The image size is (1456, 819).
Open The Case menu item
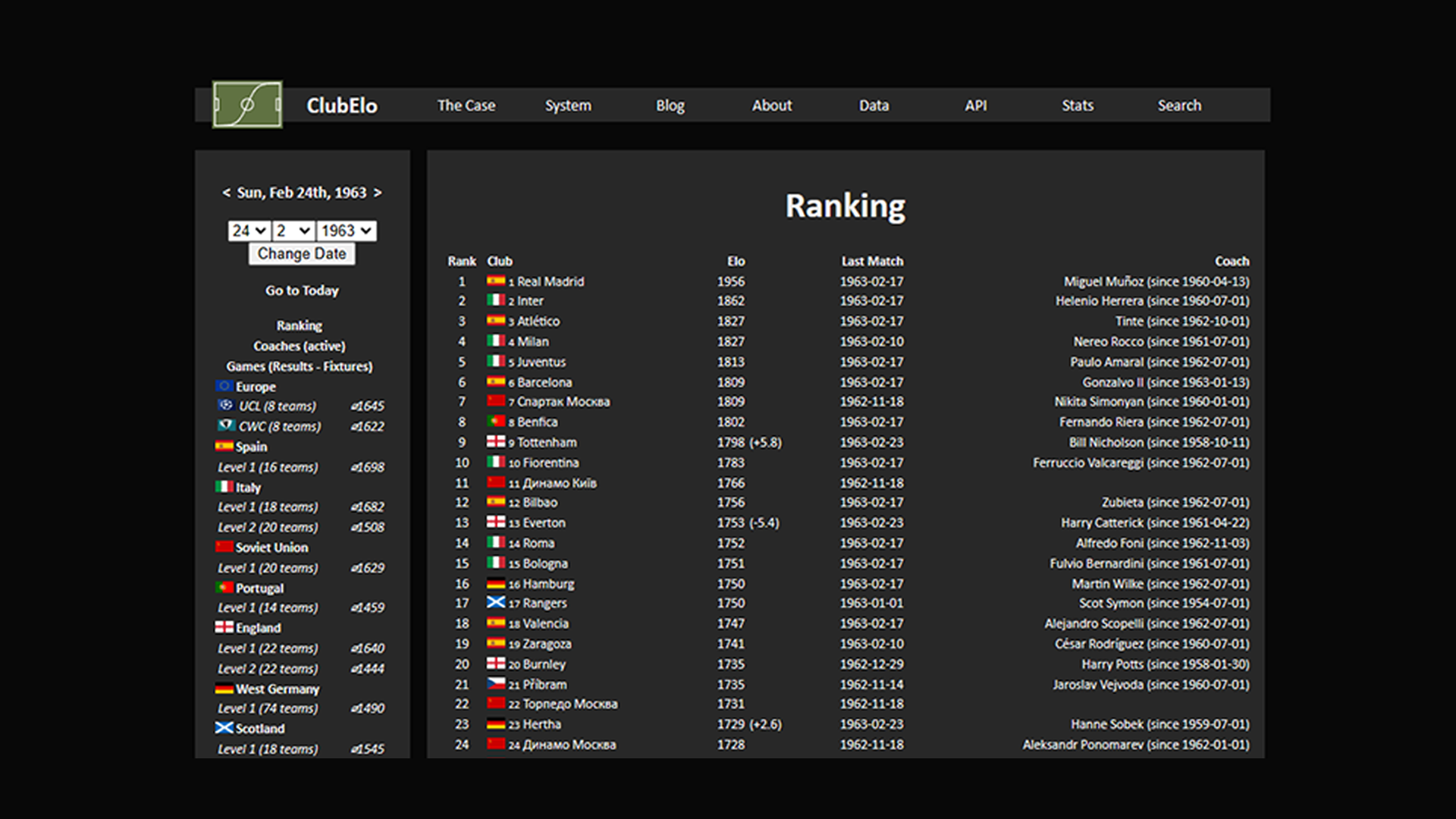pos(466,105)
